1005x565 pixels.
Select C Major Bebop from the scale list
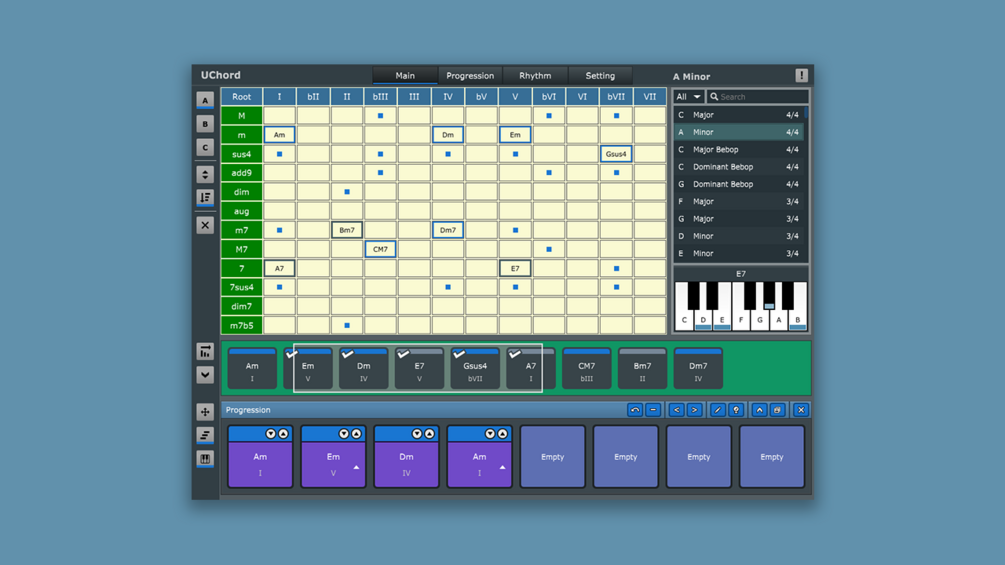[x=739, y=149]
